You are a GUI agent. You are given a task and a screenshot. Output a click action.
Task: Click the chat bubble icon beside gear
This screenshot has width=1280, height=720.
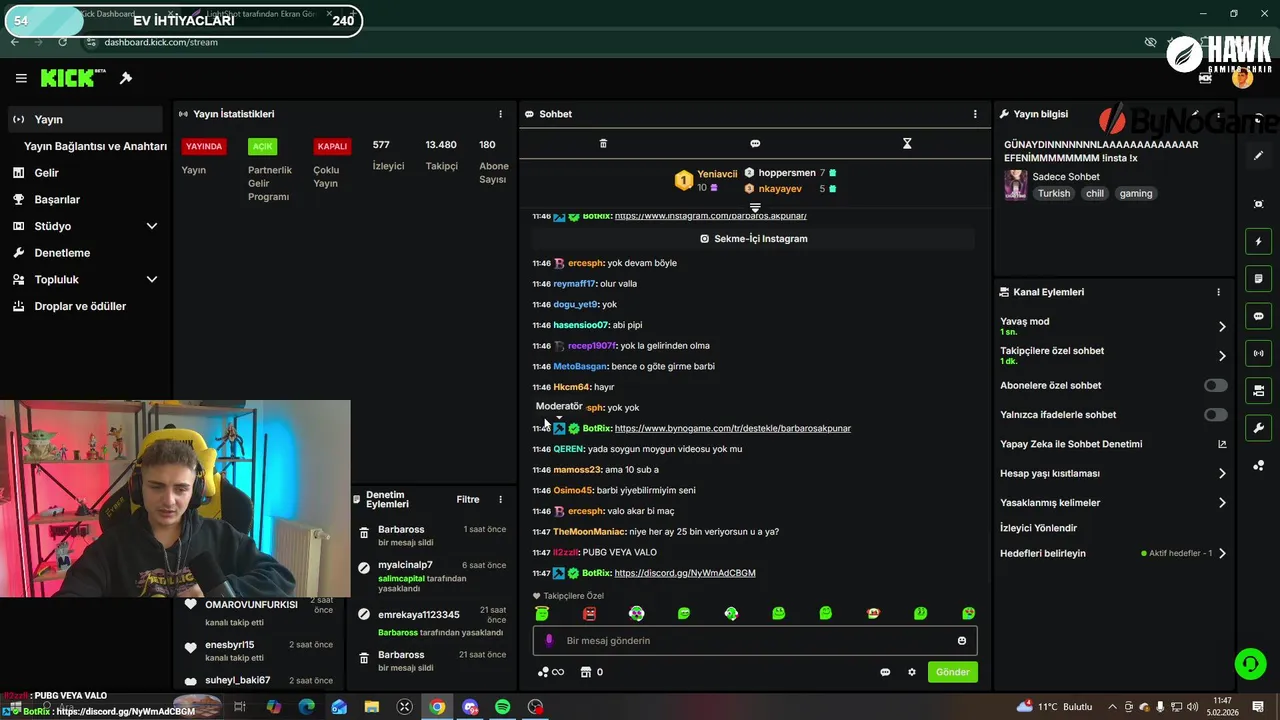tap(885, 672)
